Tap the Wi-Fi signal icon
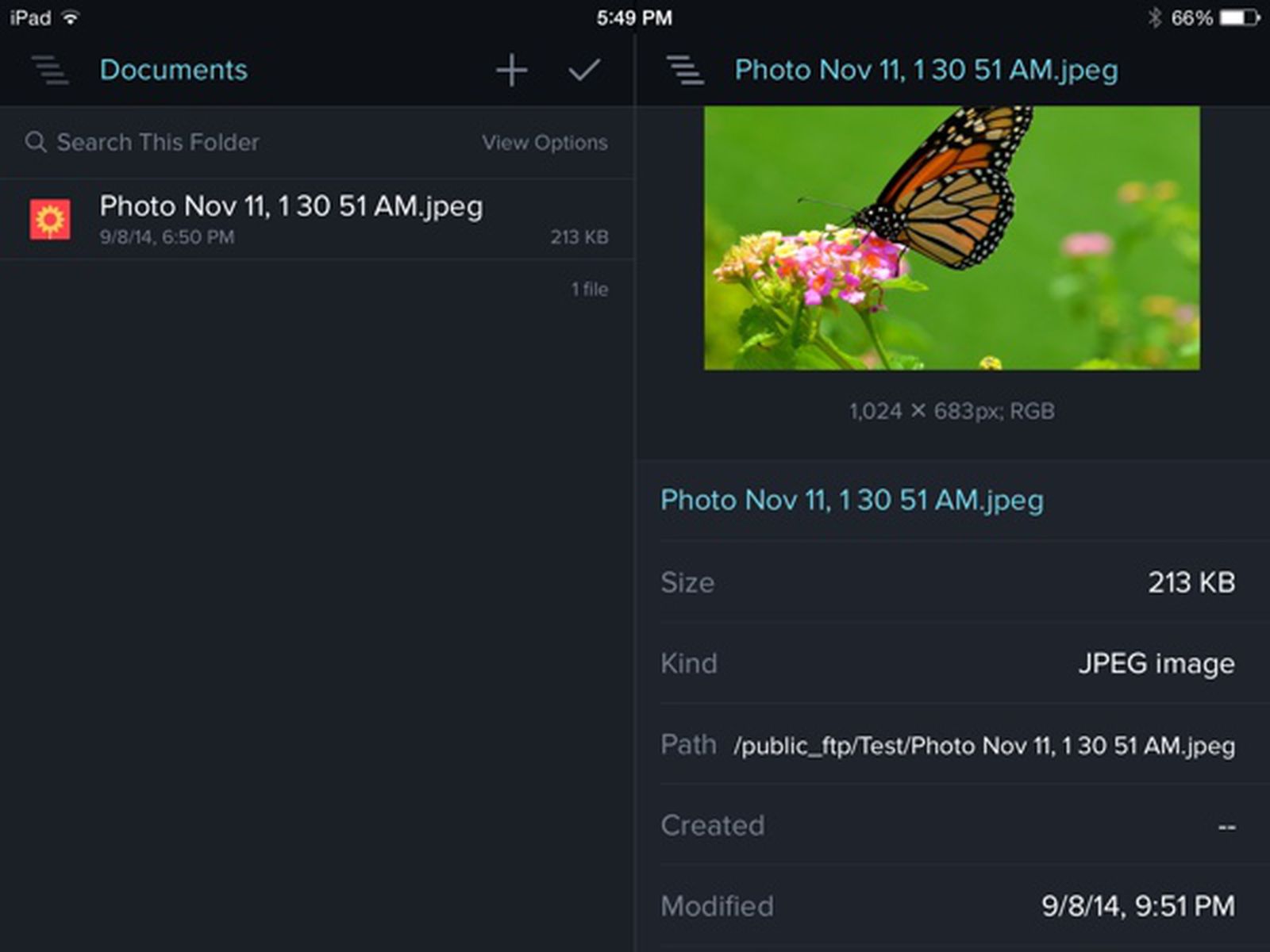This screenshot has width=1270, height=952. coord(71,17)
